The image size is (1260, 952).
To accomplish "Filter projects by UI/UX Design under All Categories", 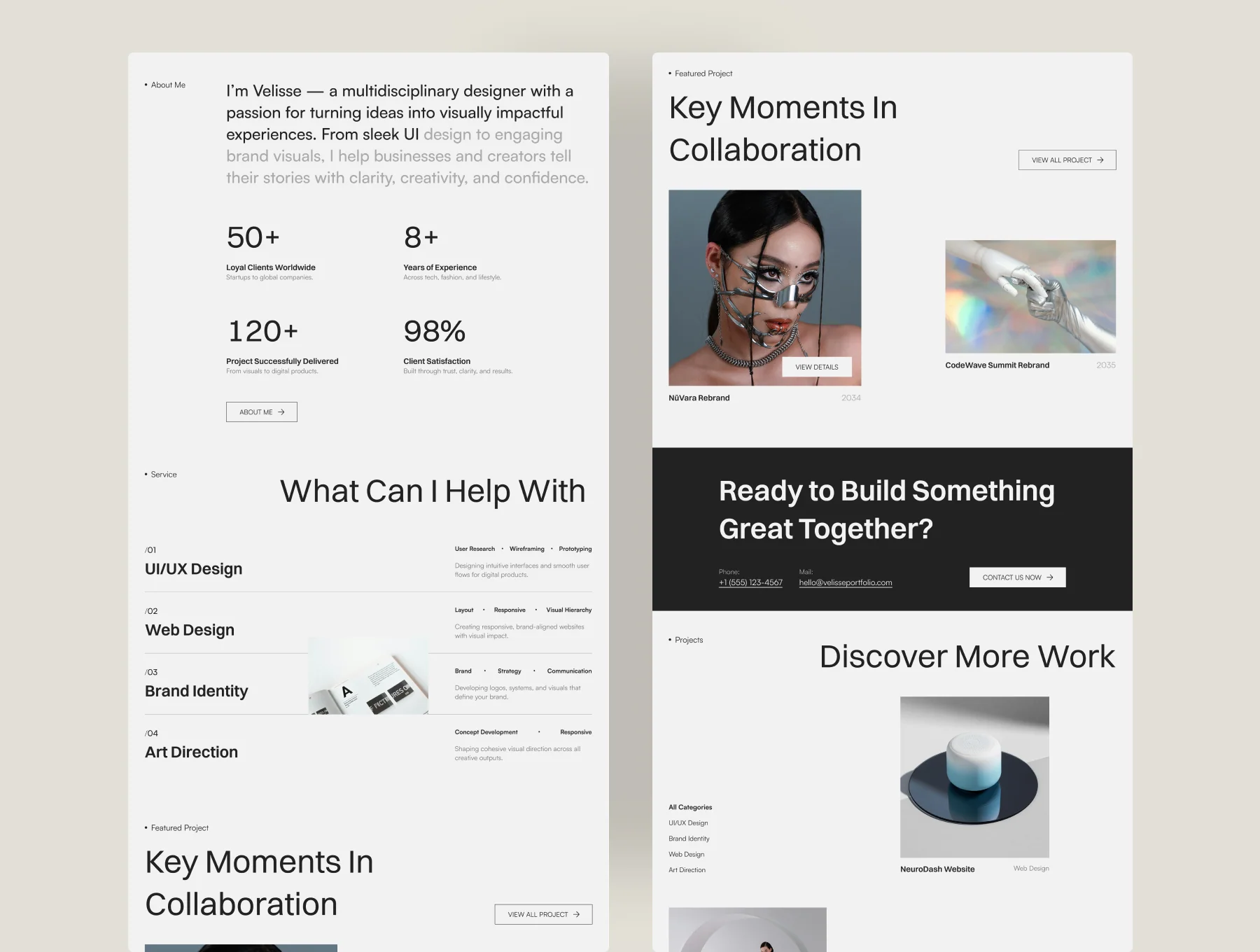I will 688,823.
